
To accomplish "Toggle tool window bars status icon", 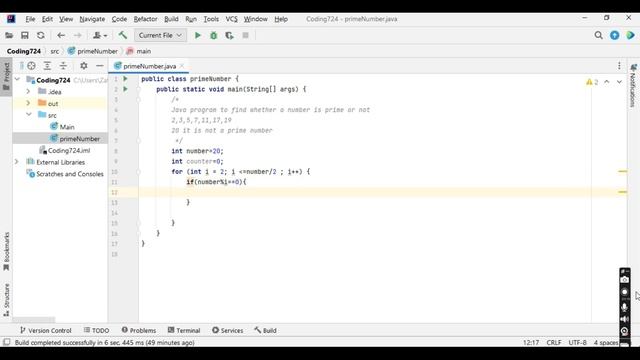I will (7, 342).
